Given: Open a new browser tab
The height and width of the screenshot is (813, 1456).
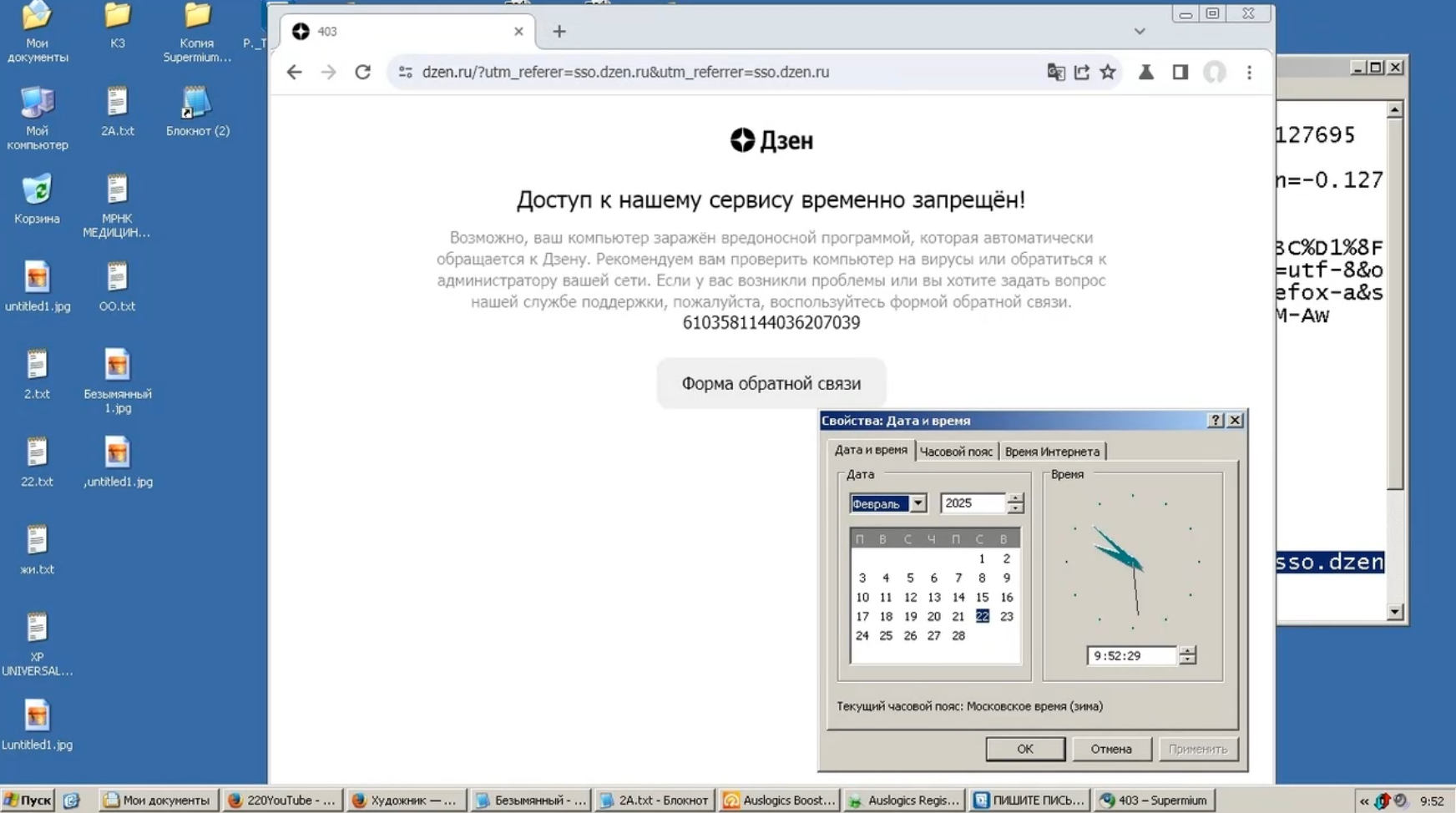Looking at the screenshot, I should click(x=559, y=31).
